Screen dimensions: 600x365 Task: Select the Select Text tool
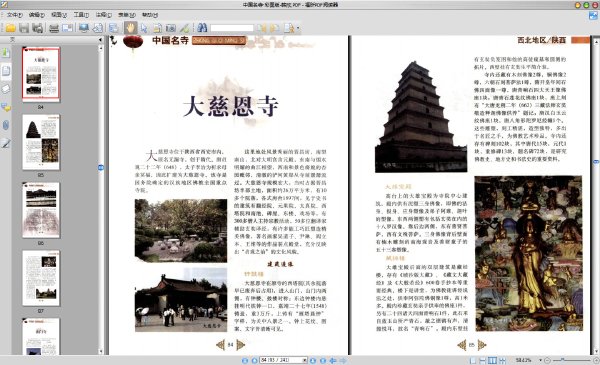(x=157, y=28)
